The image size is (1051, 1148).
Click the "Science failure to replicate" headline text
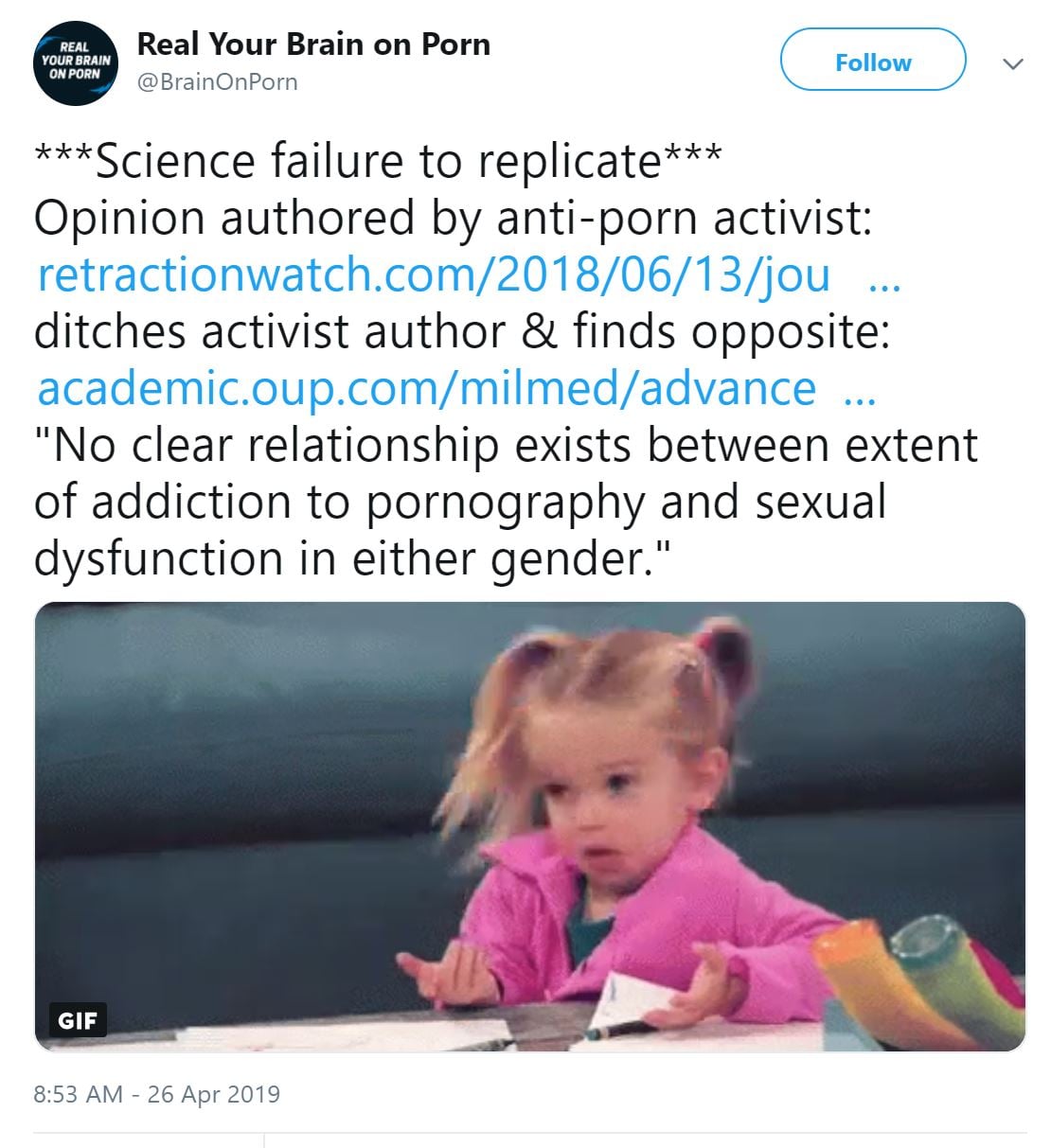pyautogui.click(x=378, y=161)
